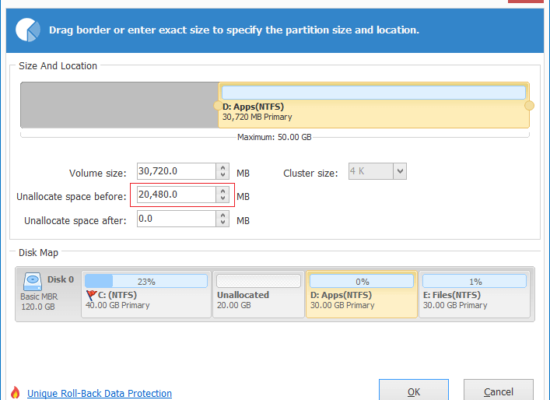Open the Cluster size dropdown

400,172
